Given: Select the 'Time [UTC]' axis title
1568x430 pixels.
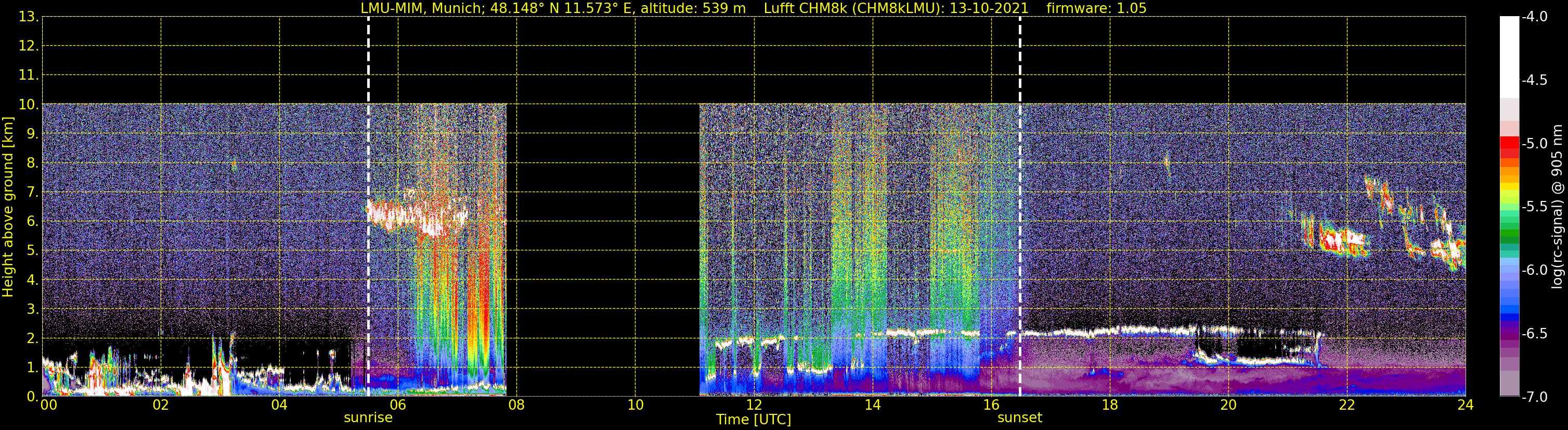Looking at the screenshot, I should tap(754, 420).
